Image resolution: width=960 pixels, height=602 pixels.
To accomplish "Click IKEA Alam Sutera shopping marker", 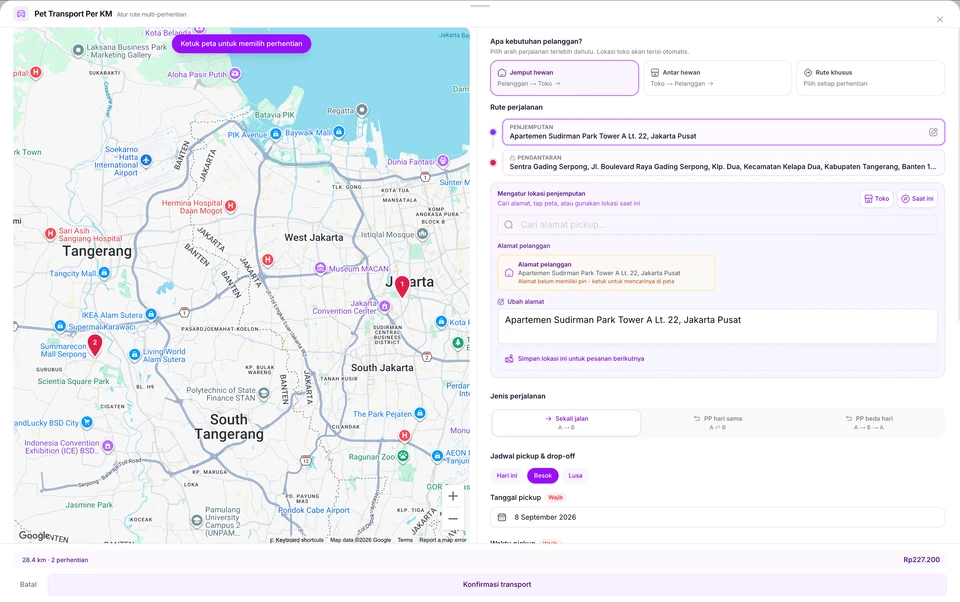I will click(x=151, y=314).
